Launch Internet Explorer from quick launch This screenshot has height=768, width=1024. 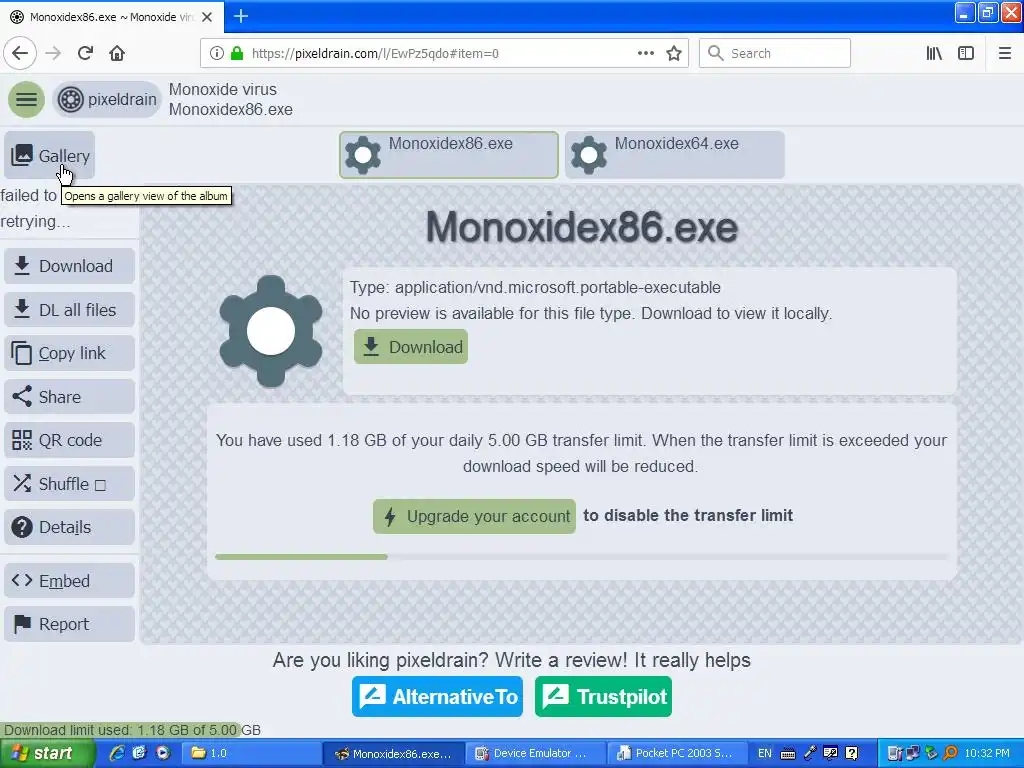[x=117, y=754]
